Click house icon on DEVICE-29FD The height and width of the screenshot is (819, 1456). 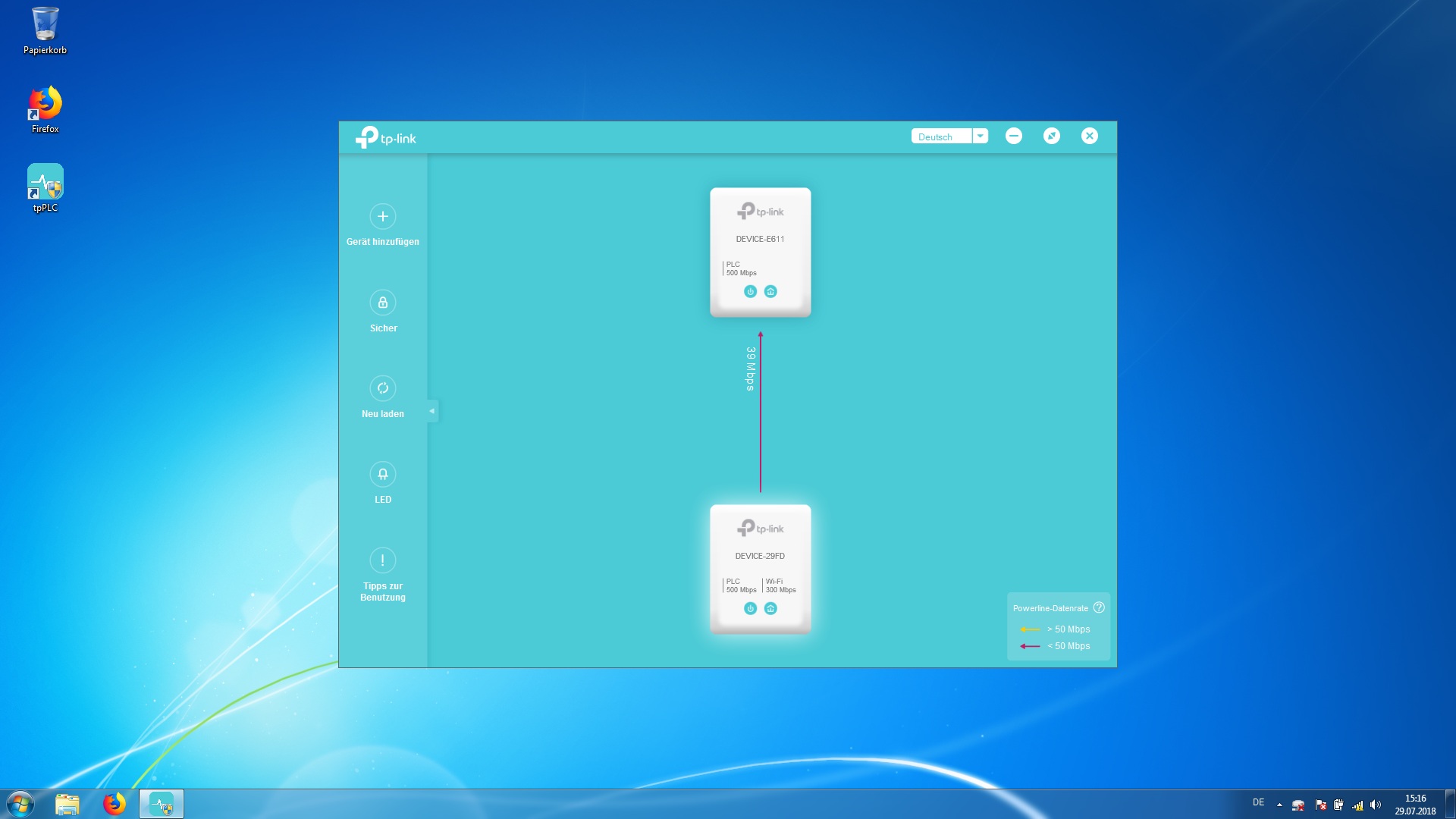click(770, 609)
